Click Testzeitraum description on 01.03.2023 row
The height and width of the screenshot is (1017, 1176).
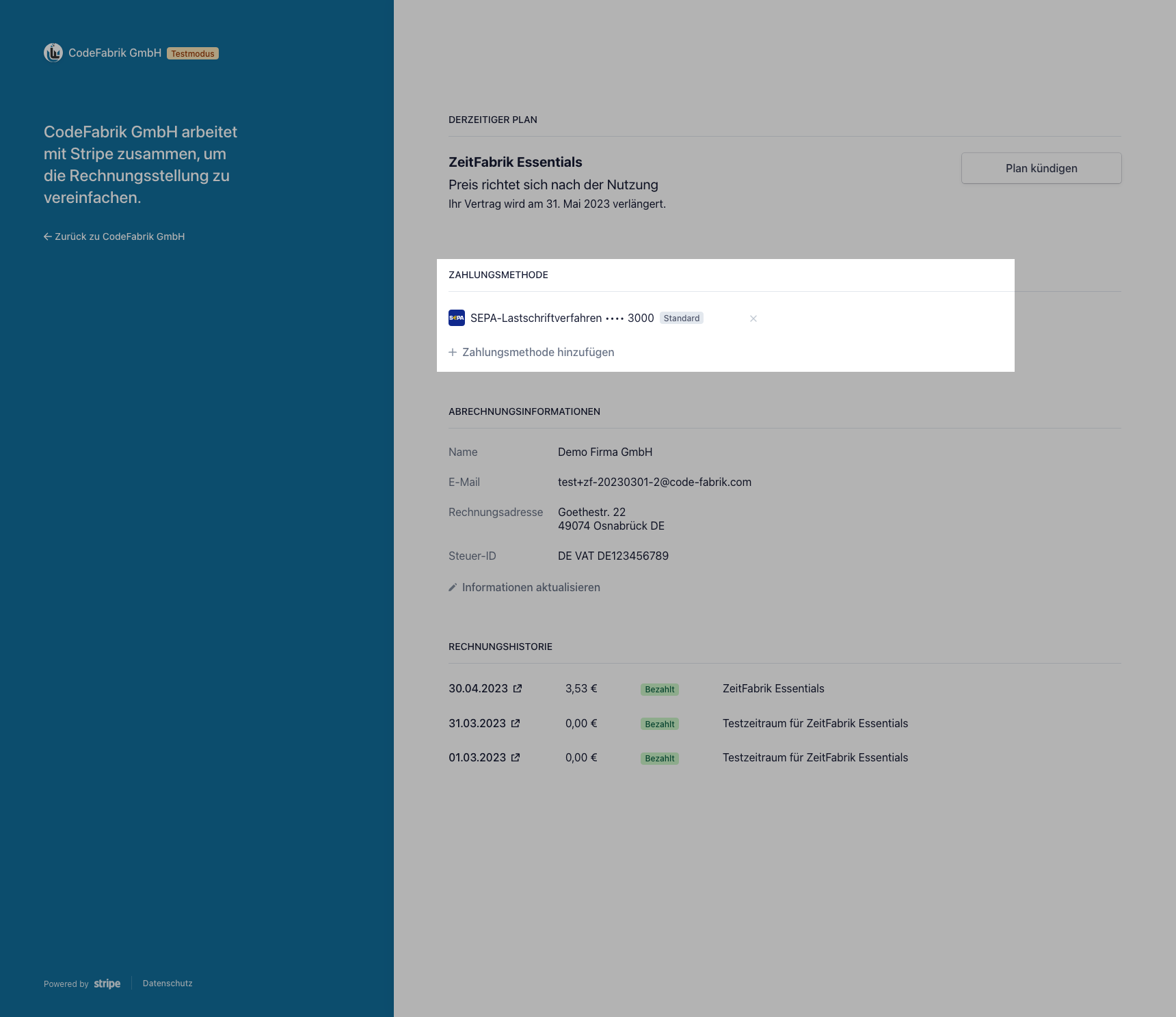[x=815, y=757]
